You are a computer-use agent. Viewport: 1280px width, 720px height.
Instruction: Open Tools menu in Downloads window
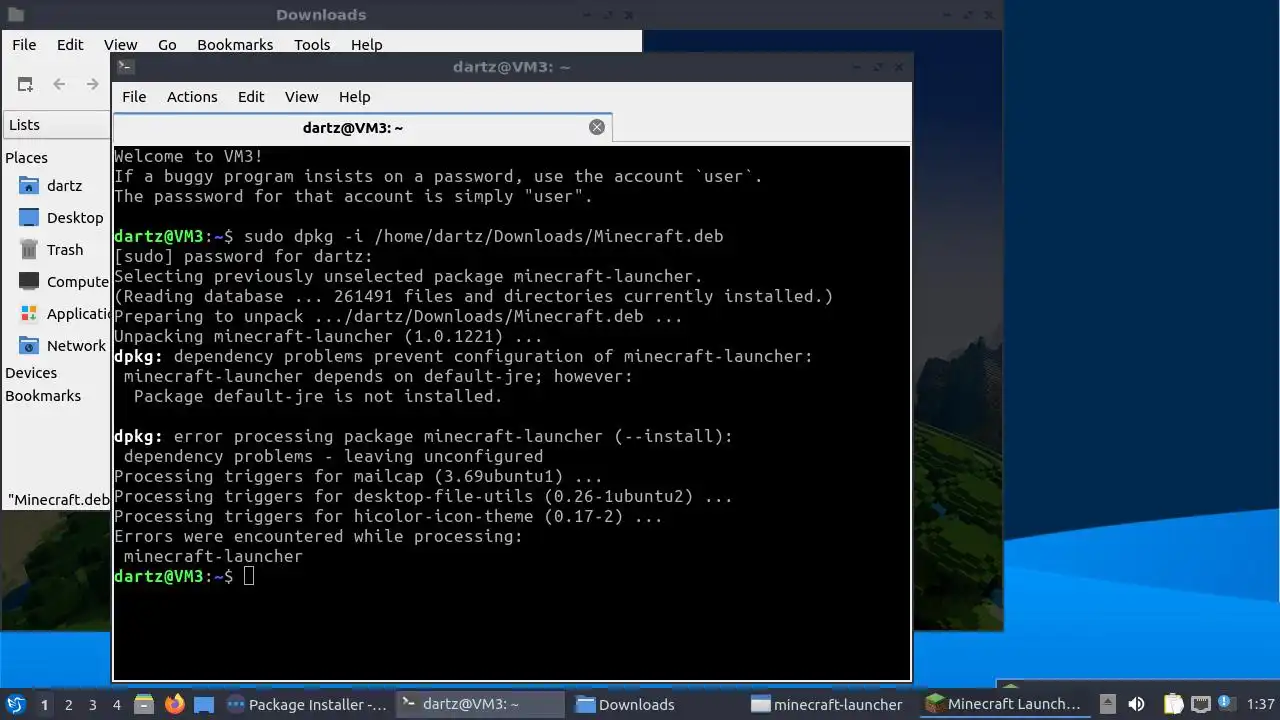coord(312,45)
